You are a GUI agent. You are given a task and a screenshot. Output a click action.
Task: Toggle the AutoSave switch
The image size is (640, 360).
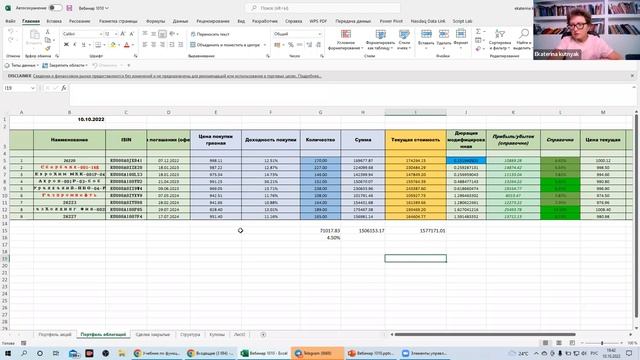55,8
